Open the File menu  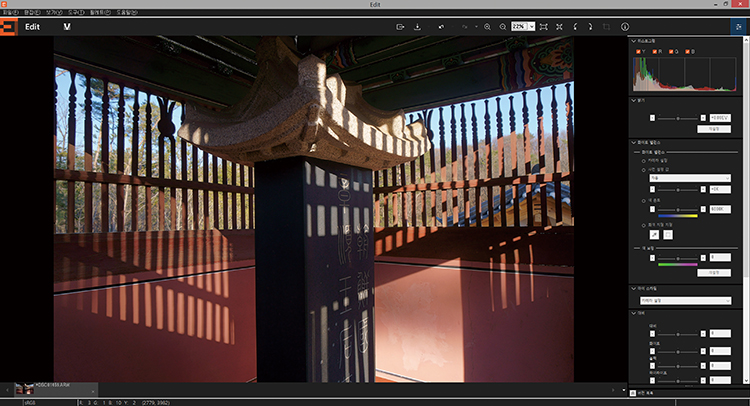point(10,12)
